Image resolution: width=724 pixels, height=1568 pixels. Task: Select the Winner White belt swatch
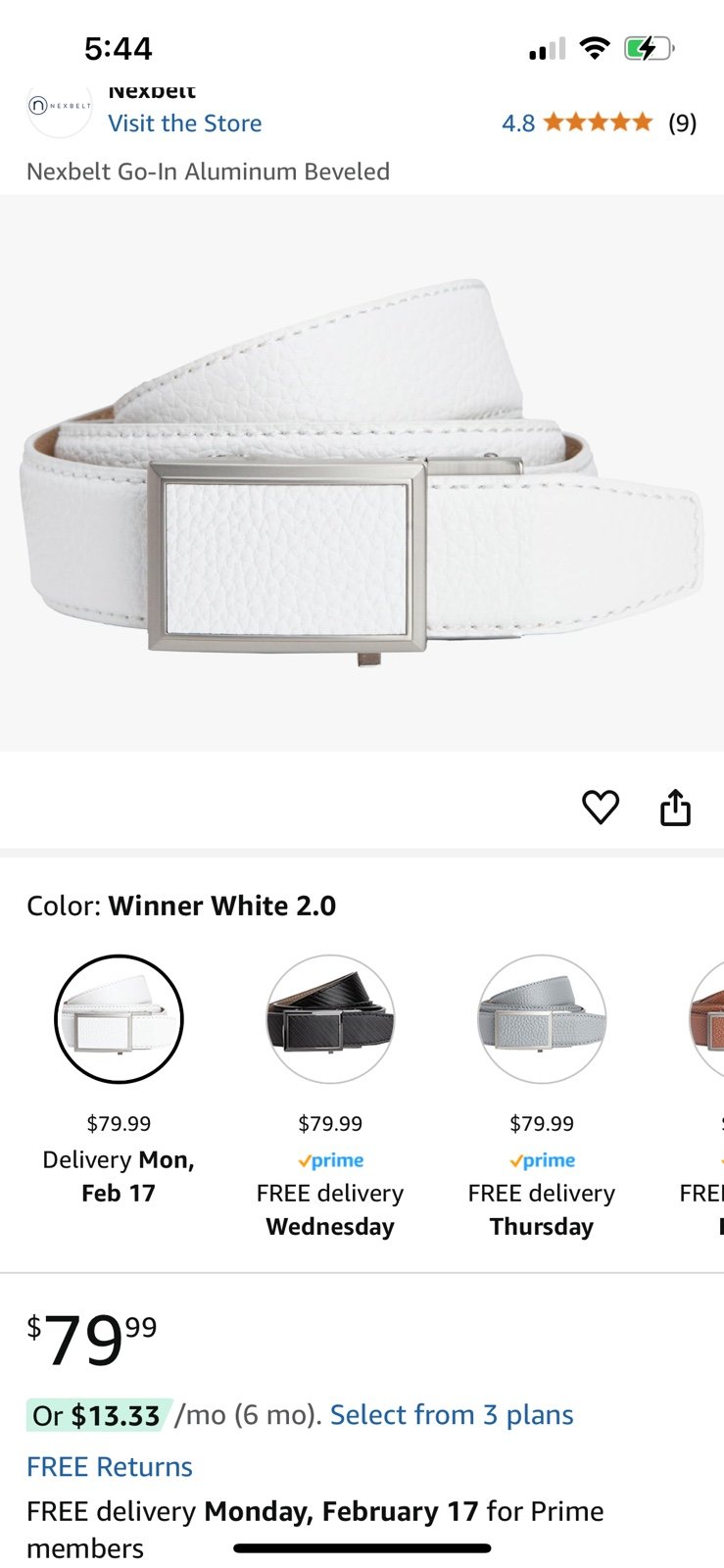119,1019
